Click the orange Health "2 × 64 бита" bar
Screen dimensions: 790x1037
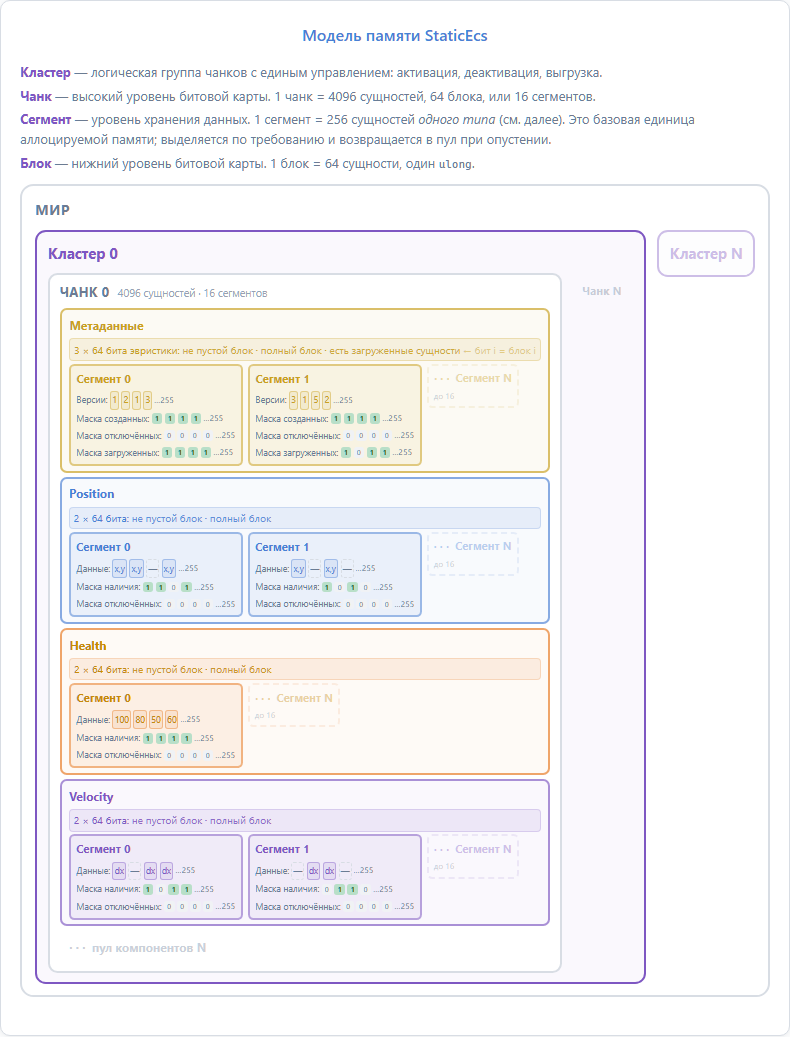click(305, 669)
